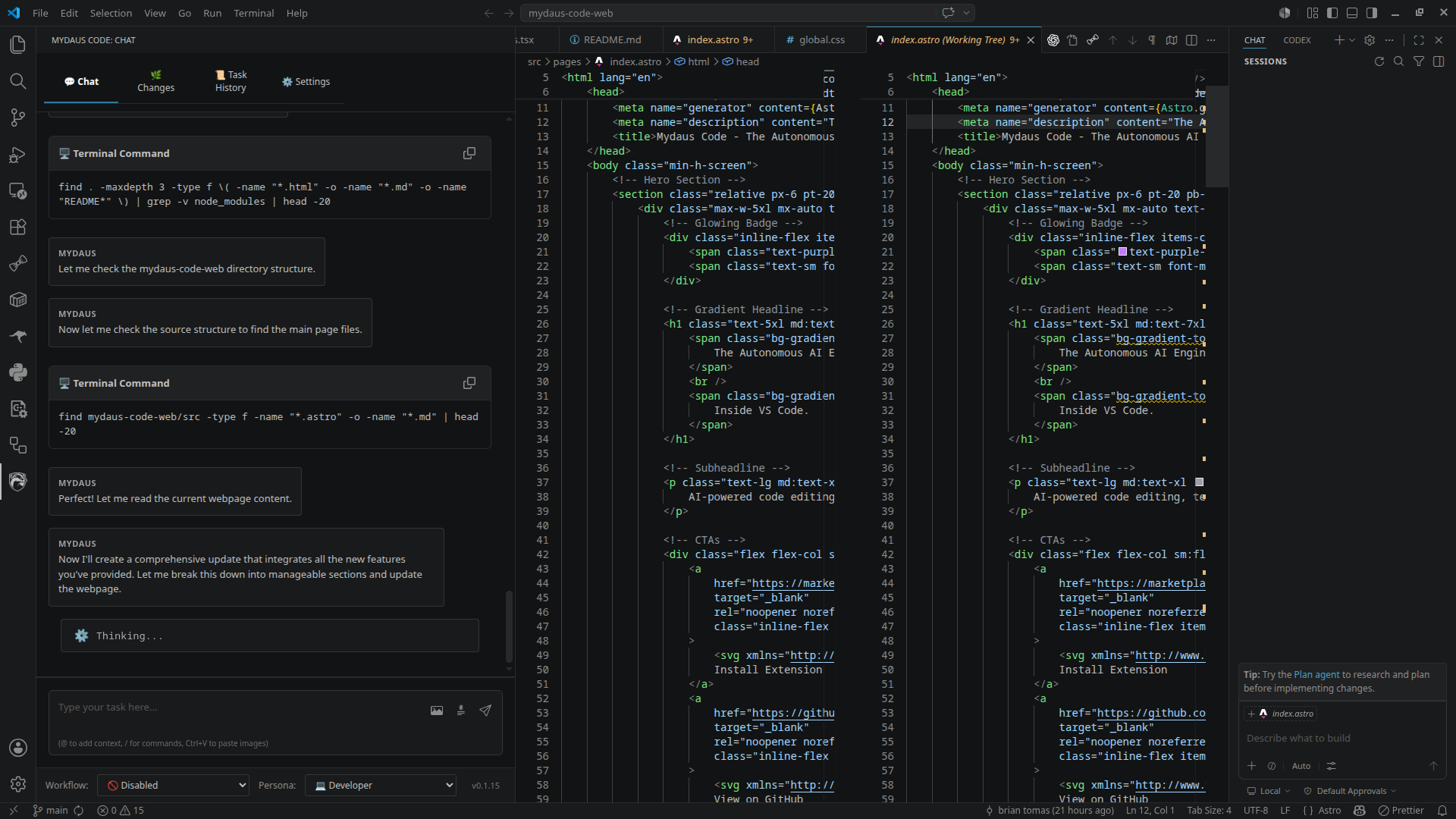This screenshot has height=819, width=1456.
Task: Open Default Approvals dropdown
Action: click(1350, 791)
